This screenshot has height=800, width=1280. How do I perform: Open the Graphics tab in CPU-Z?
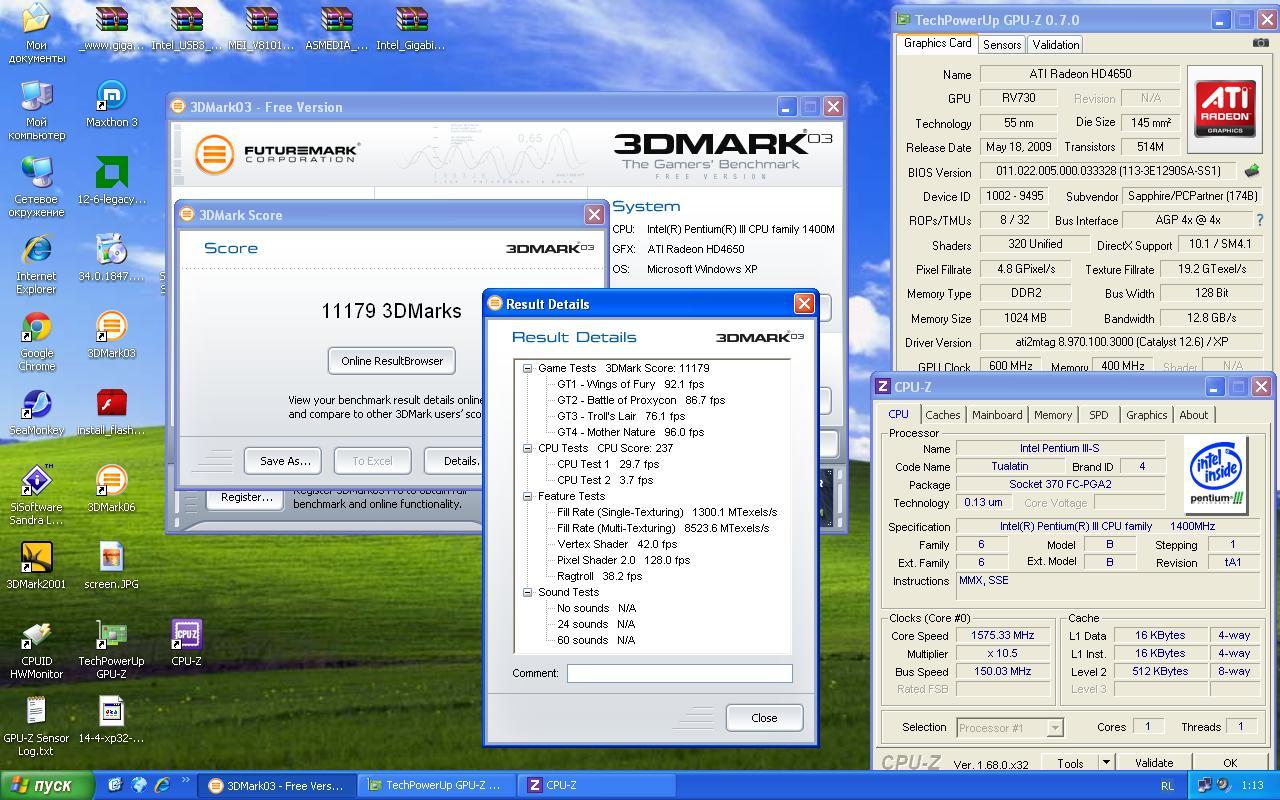(1146, 415)
